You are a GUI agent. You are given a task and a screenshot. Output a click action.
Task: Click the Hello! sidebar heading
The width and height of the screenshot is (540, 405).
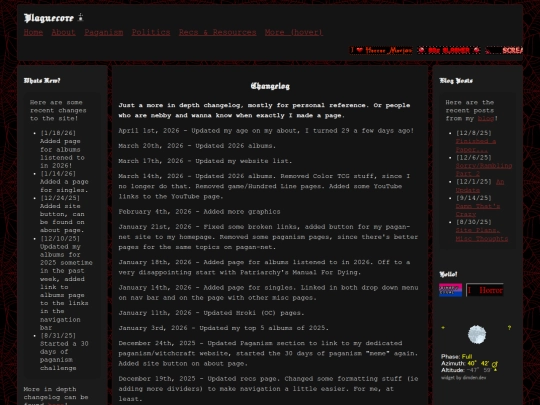[448, 274]
